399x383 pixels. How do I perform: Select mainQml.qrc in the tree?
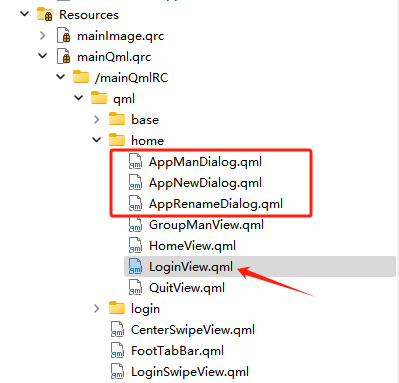[x=114, y=57]
